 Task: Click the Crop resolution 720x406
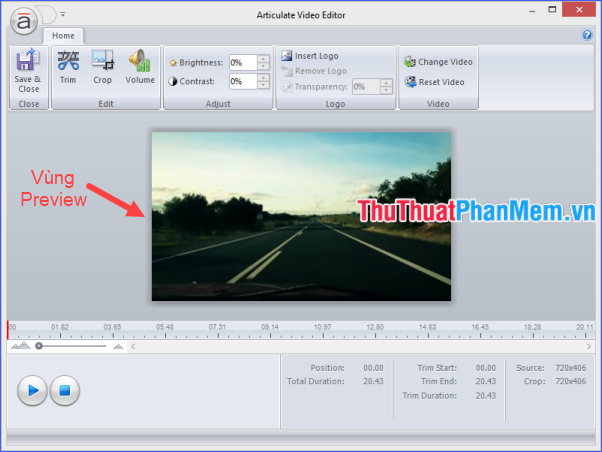[571, 381]
